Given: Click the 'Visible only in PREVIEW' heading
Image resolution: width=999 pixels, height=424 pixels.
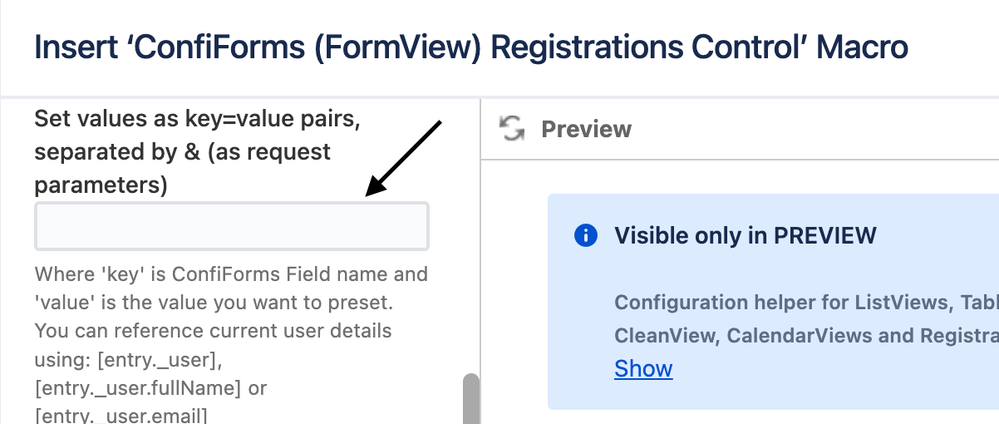Looking at the screenshot, I should pyautogui.click(x=745, y=236).
